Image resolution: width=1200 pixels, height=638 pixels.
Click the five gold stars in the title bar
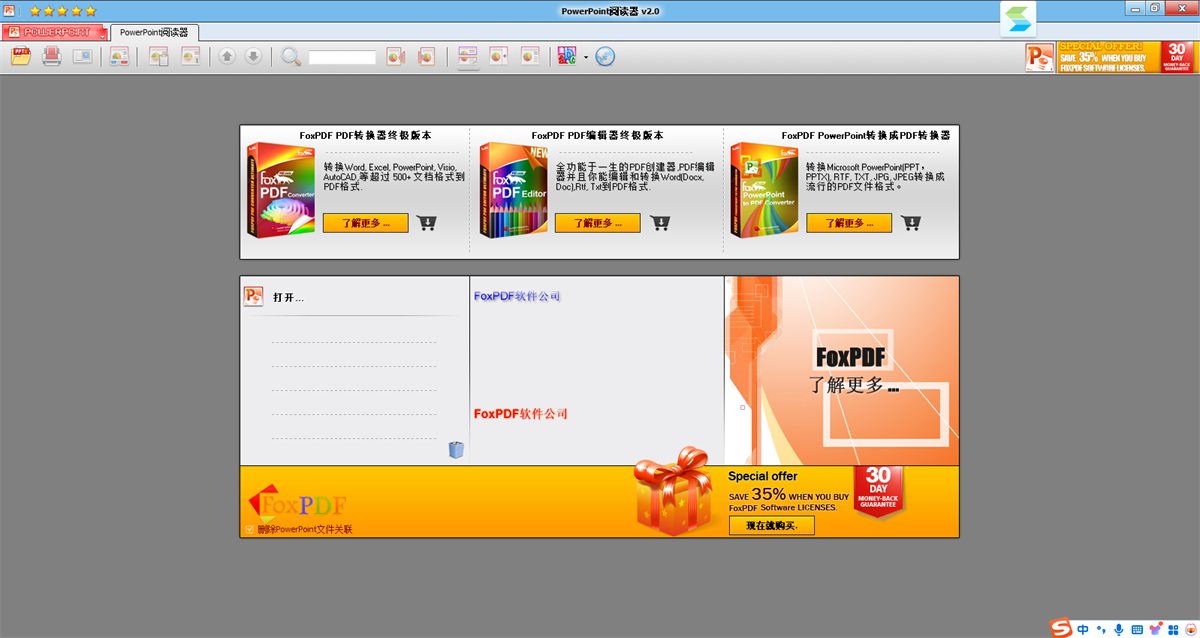coord(63,10)
